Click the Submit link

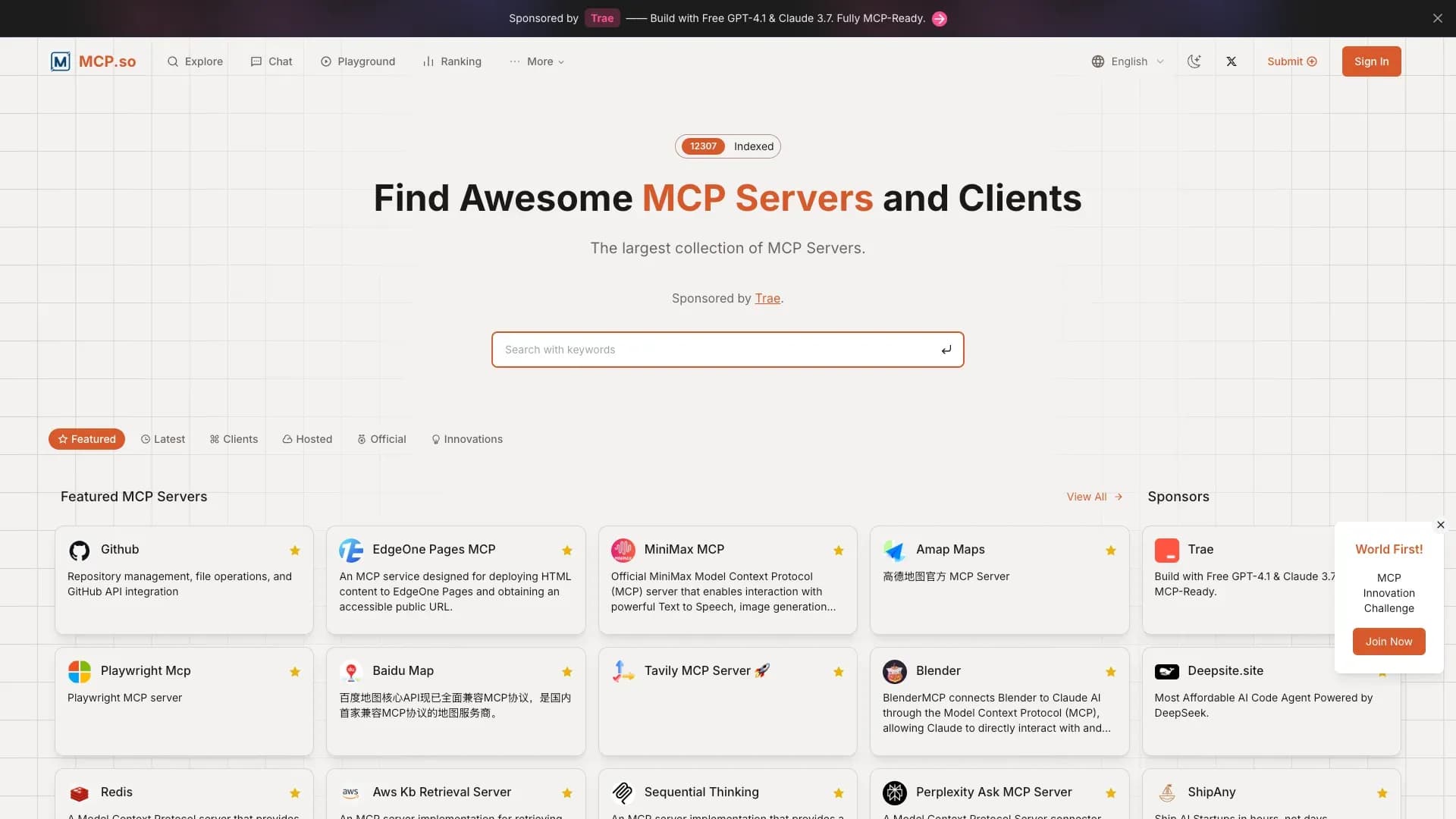[1292, 61]
